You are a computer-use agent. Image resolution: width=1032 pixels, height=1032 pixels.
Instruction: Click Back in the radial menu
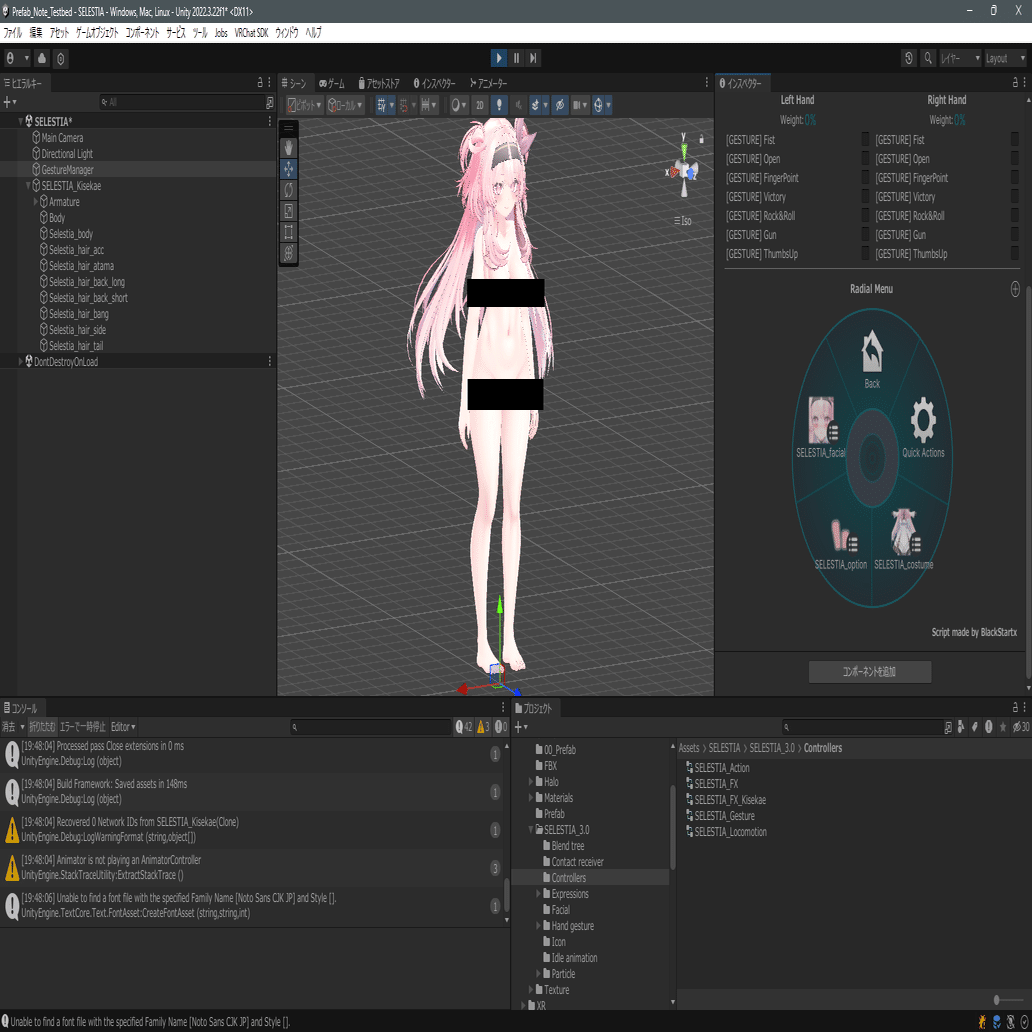pos(872,359)
